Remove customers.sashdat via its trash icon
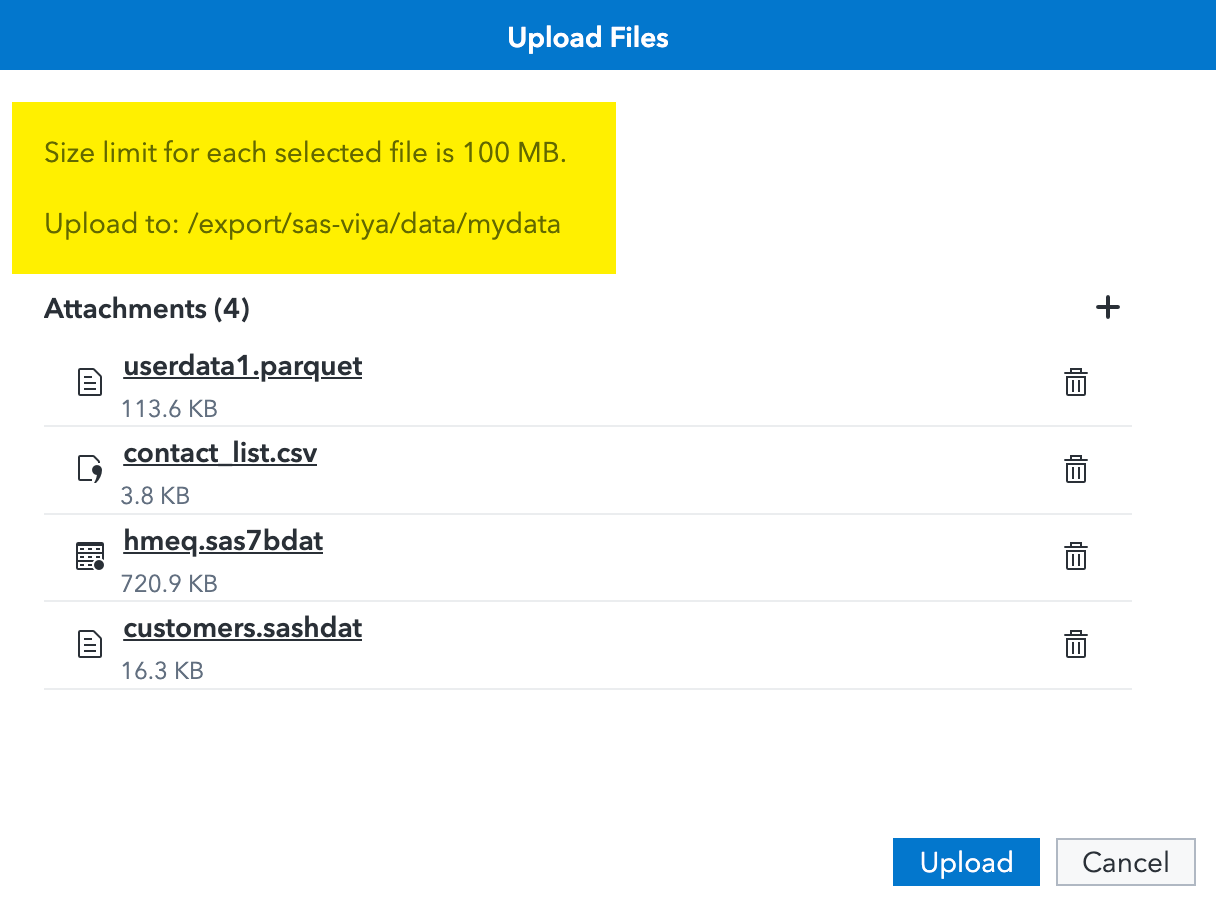This screenshot has height=902, width=1216. (1076, 644)
